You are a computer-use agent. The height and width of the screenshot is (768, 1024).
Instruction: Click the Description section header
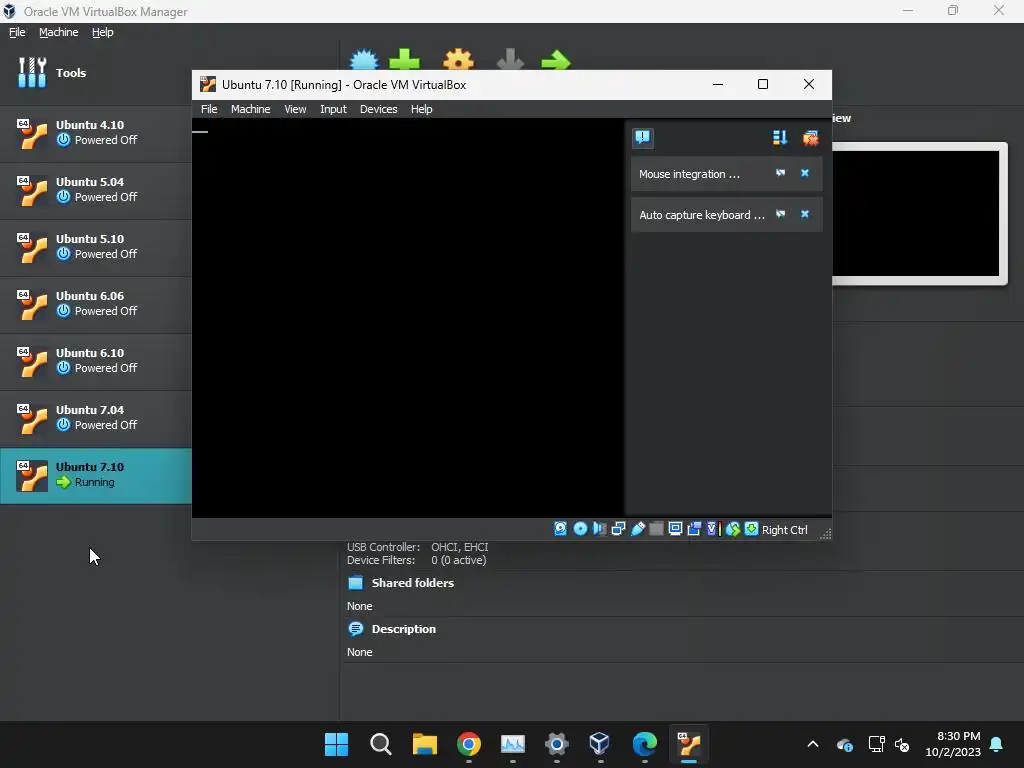(404, 629)
